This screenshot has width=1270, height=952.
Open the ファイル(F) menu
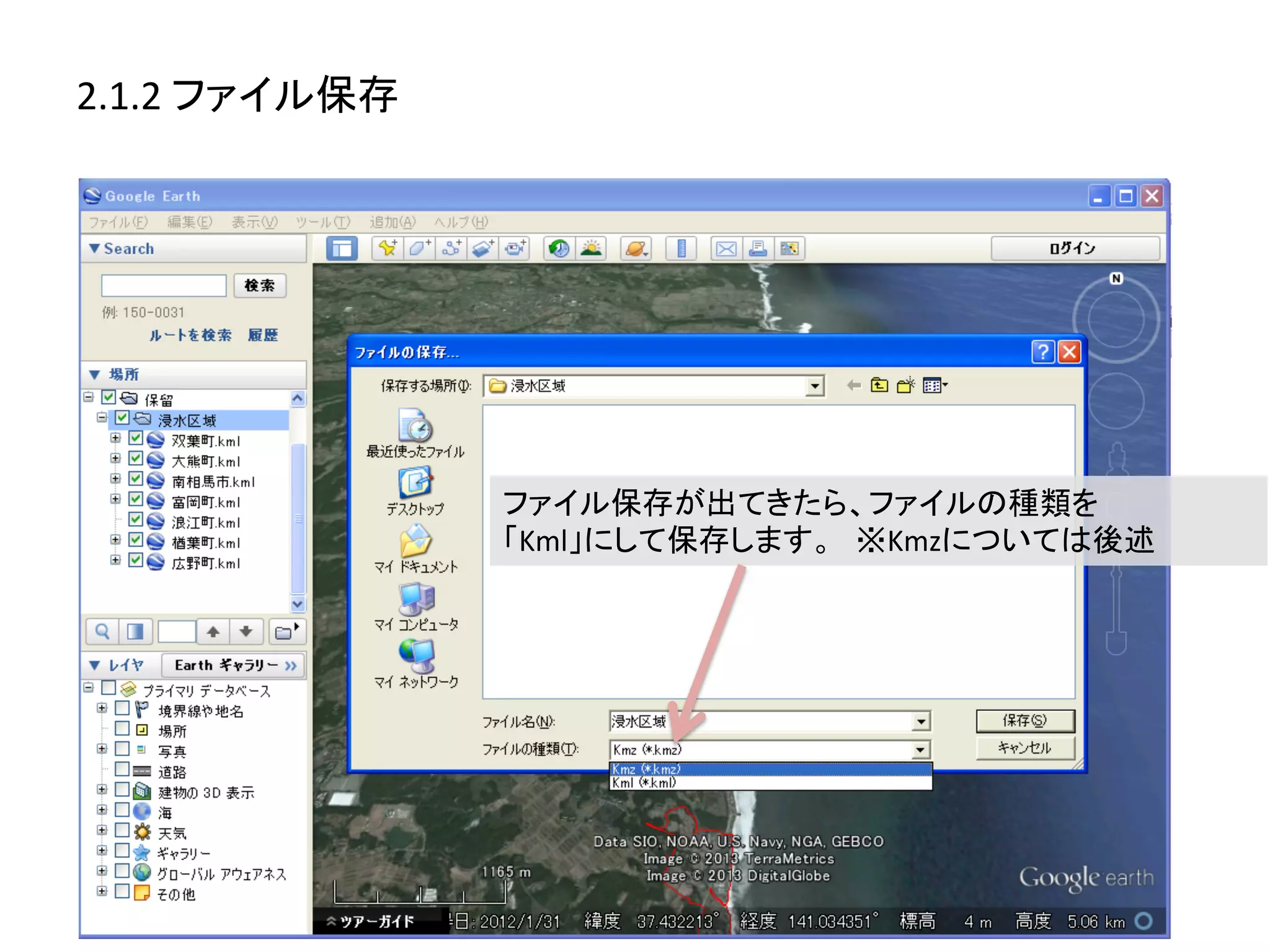click(118, 222)
